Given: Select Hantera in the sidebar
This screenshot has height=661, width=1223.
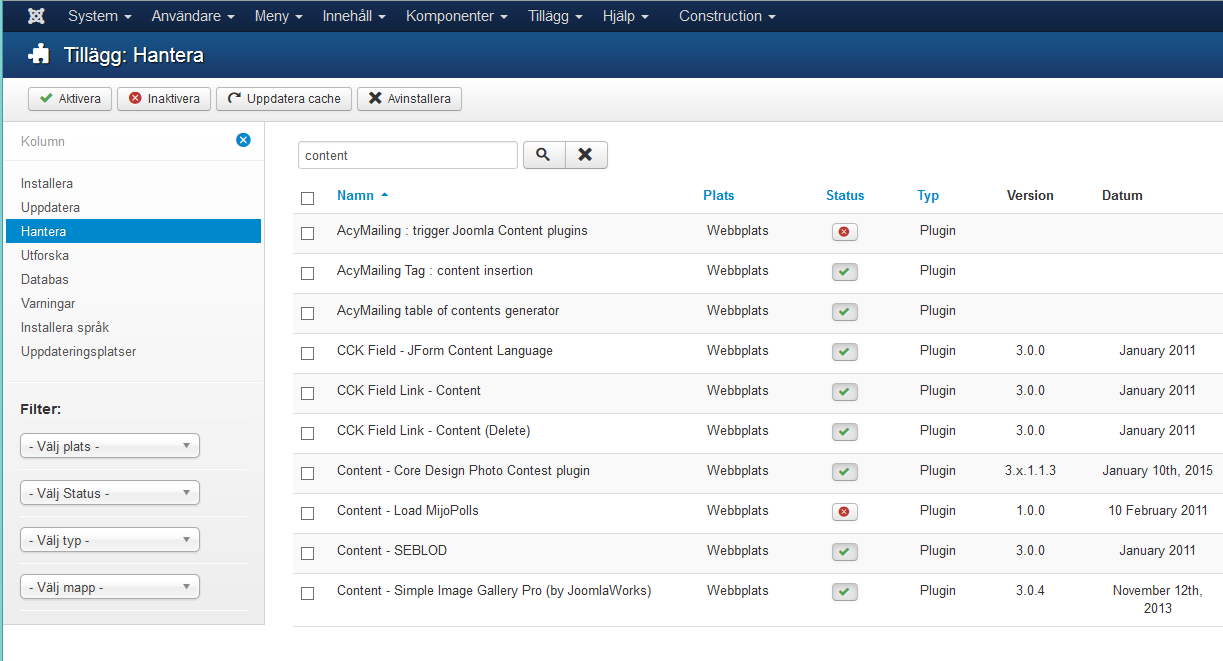Looking at the screenshot, I should click(x=133, y=231).
